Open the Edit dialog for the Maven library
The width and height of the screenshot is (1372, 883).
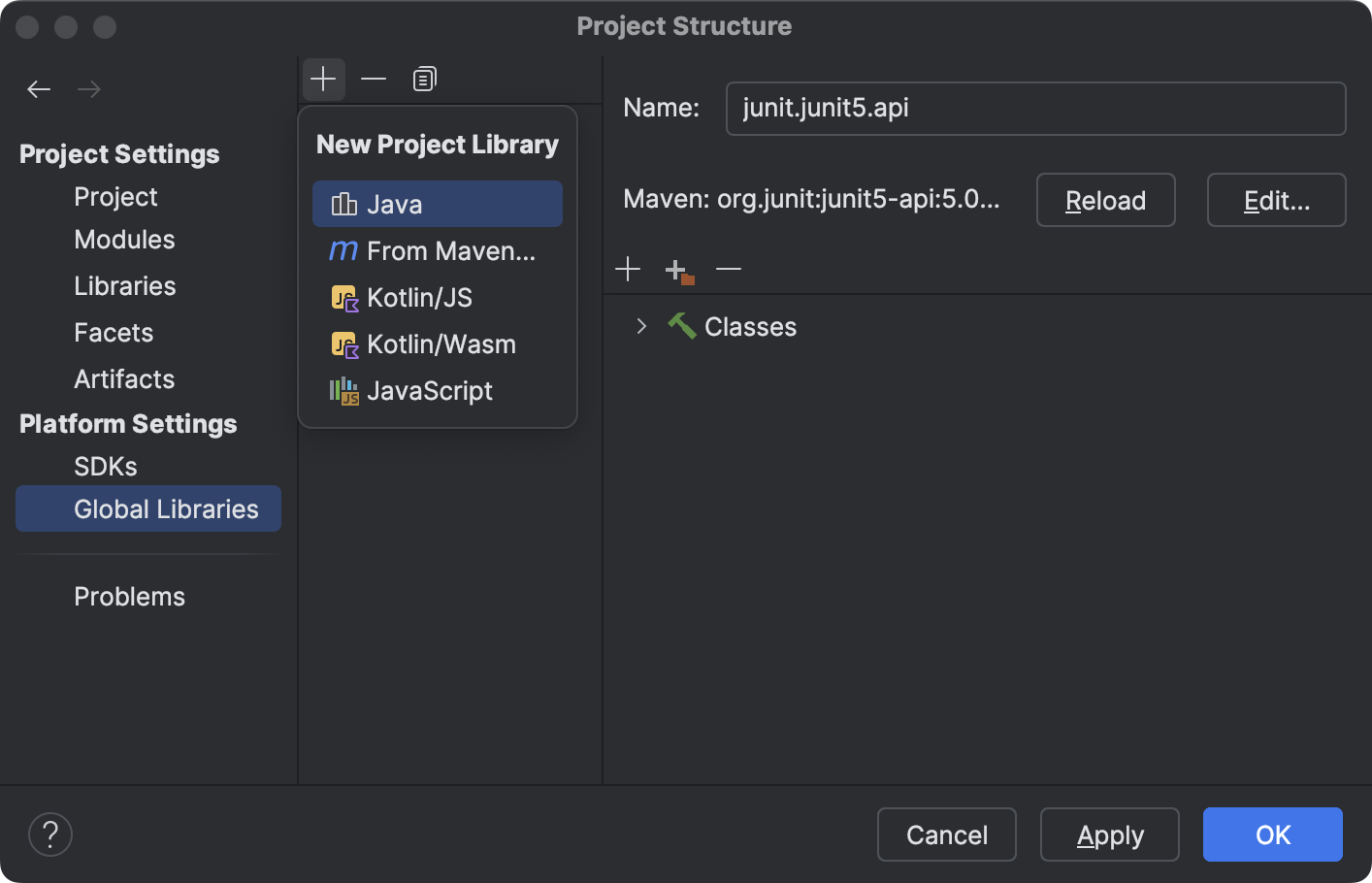point(1276,200)
